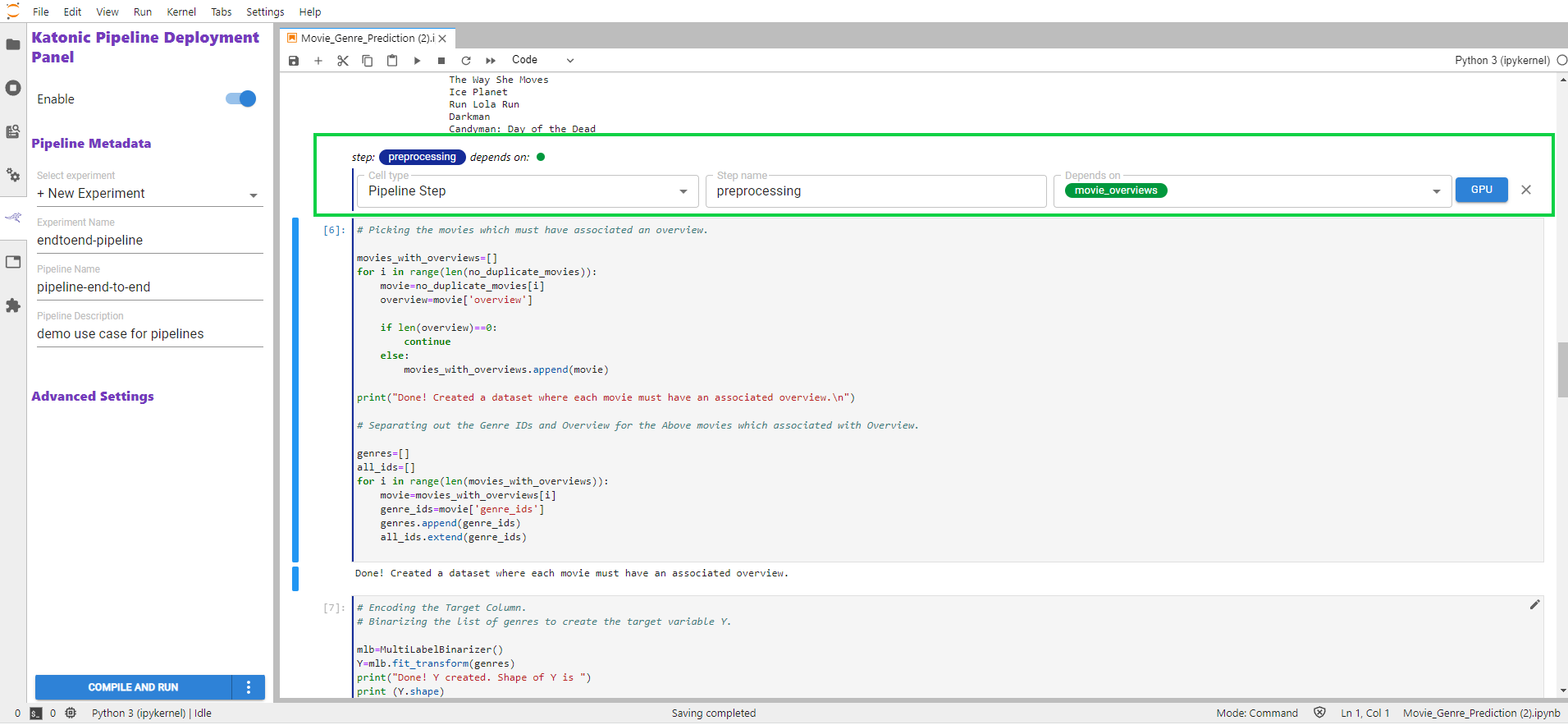Click the Pipeline Metadata heading
The height and width of the screenshot is (725, 1568).
(x=91, y=143)
